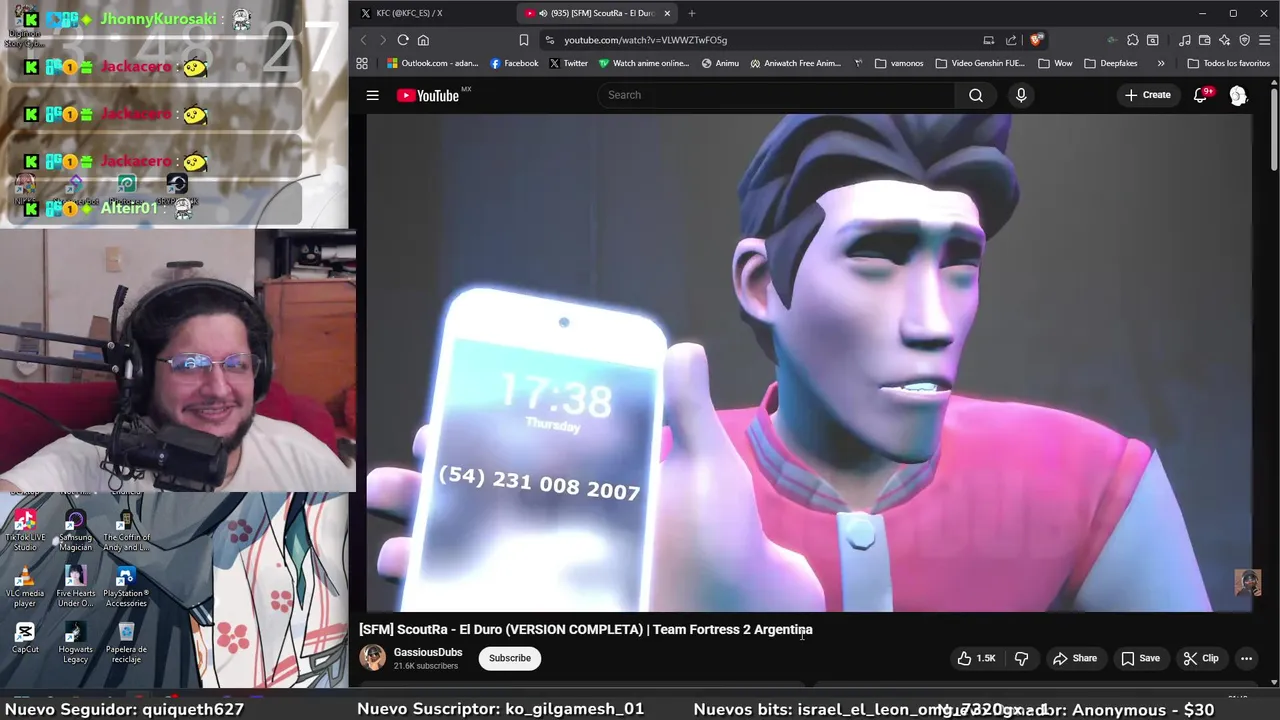Open more actions for the video
This screenshot has width=1280, height=720.
(1246, 658)
